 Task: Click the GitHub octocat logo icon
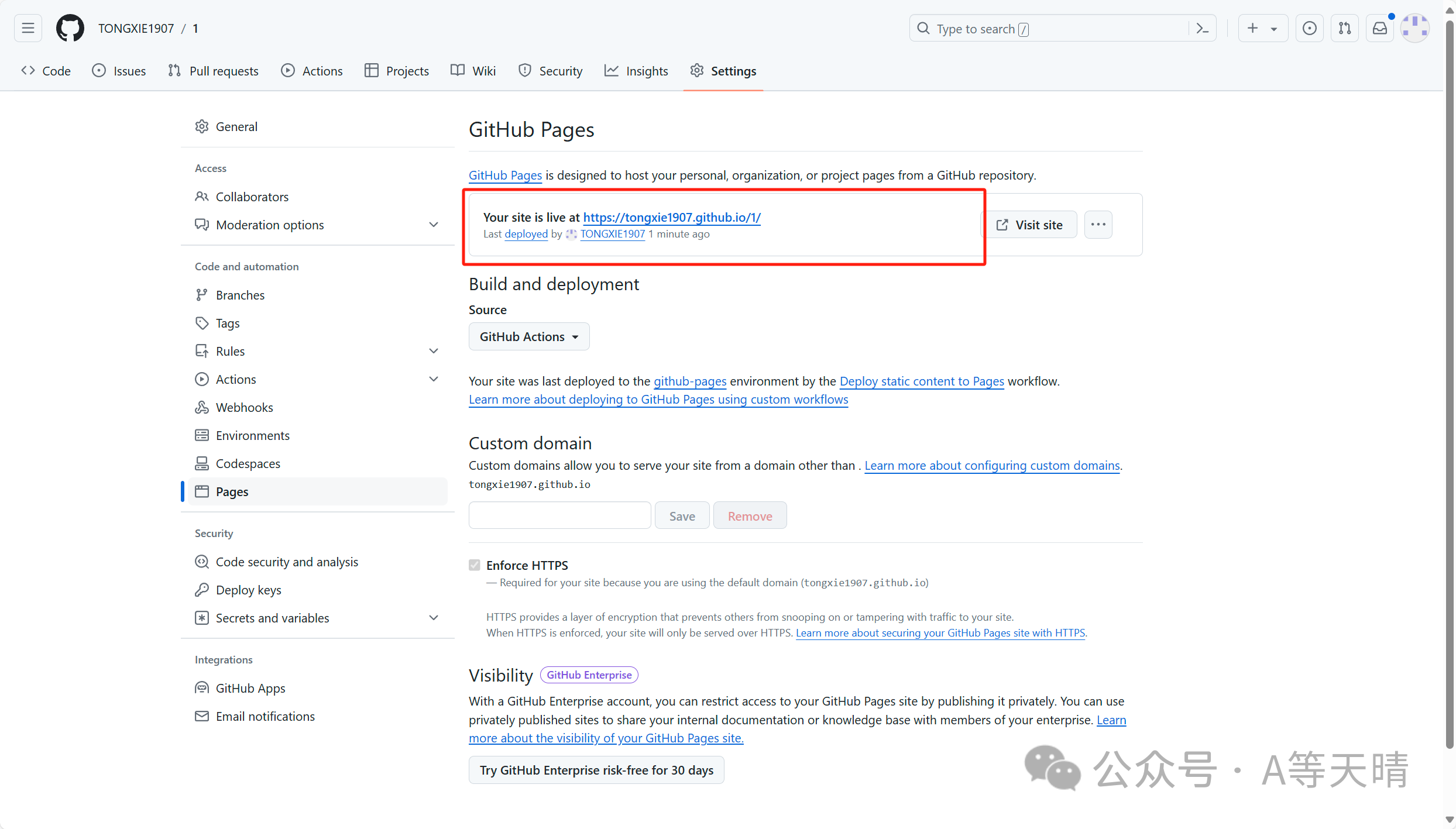click(x=68, y=28)
